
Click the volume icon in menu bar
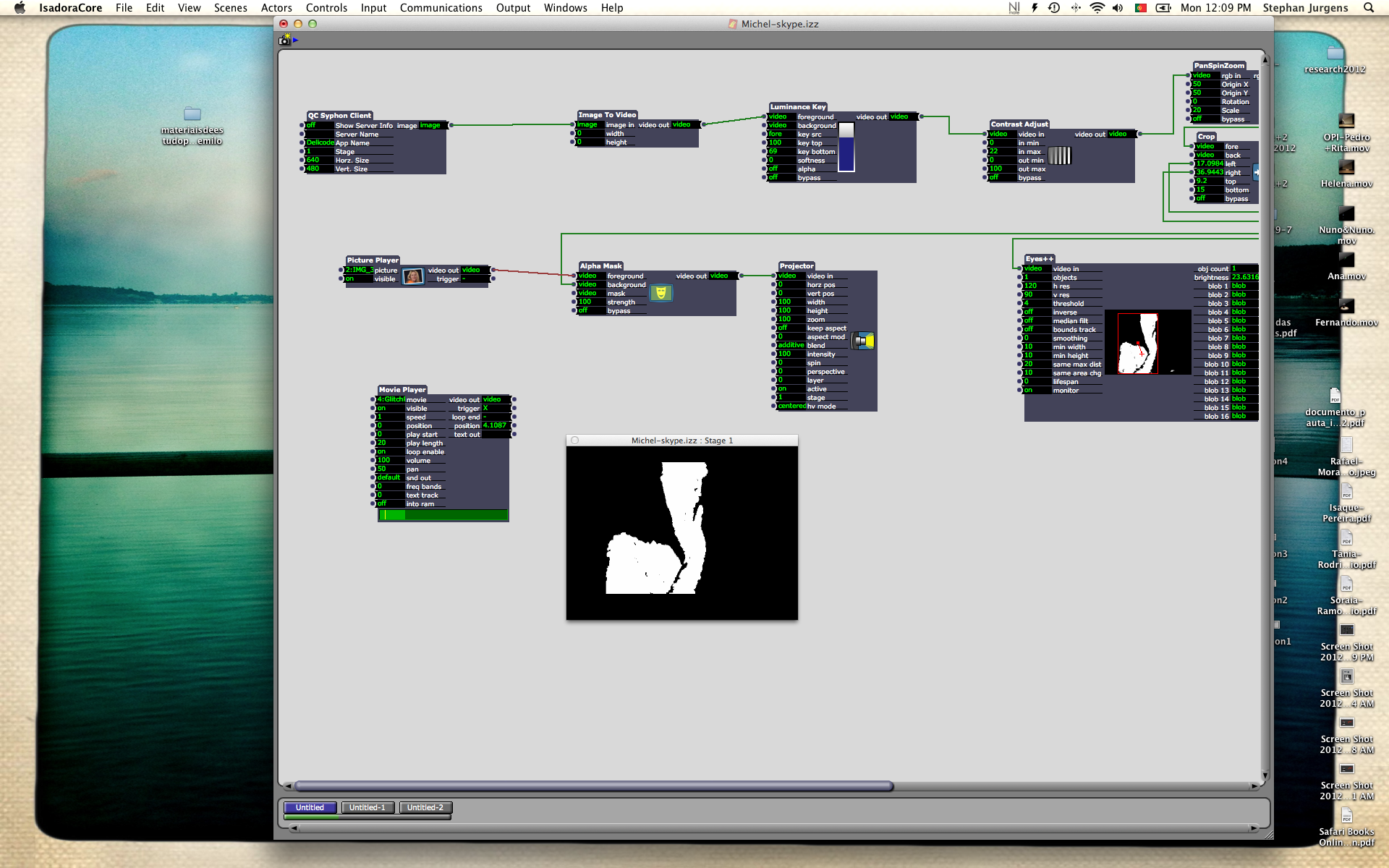(1118, 8)
